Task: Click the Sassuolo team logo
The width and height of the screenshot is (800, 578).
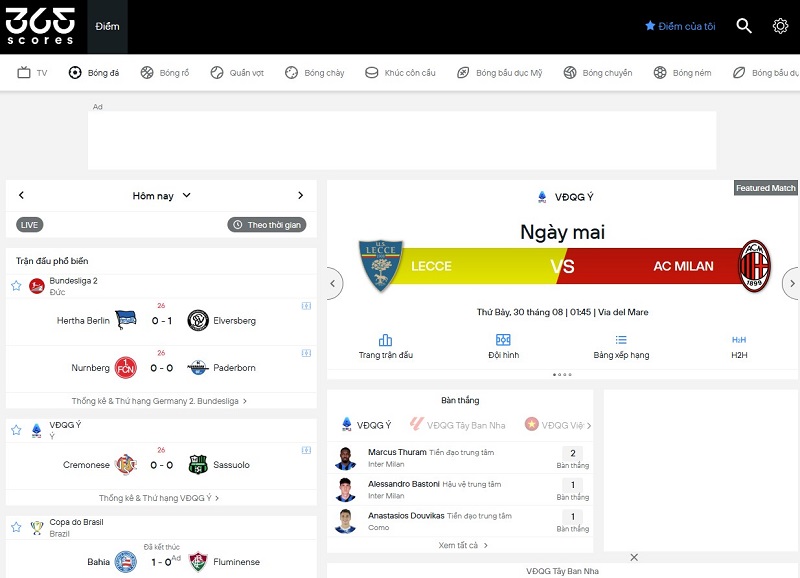Action: click(198, 465)
